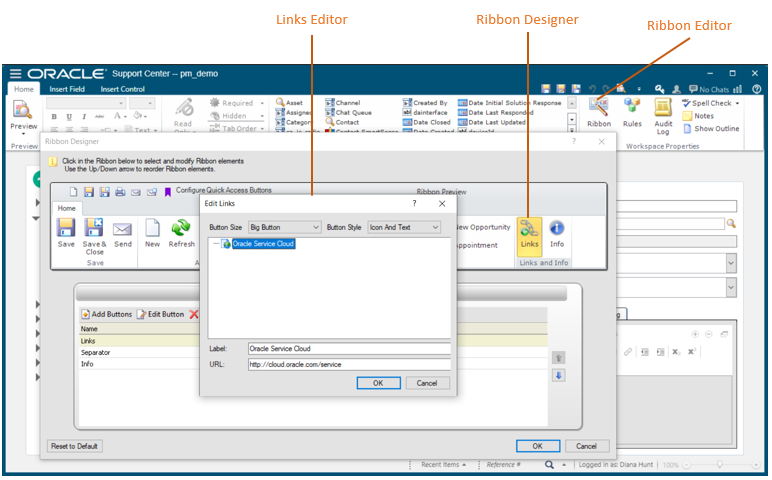
Task: Click OK in the Edit Links dialog
Action: click(378, 383)
